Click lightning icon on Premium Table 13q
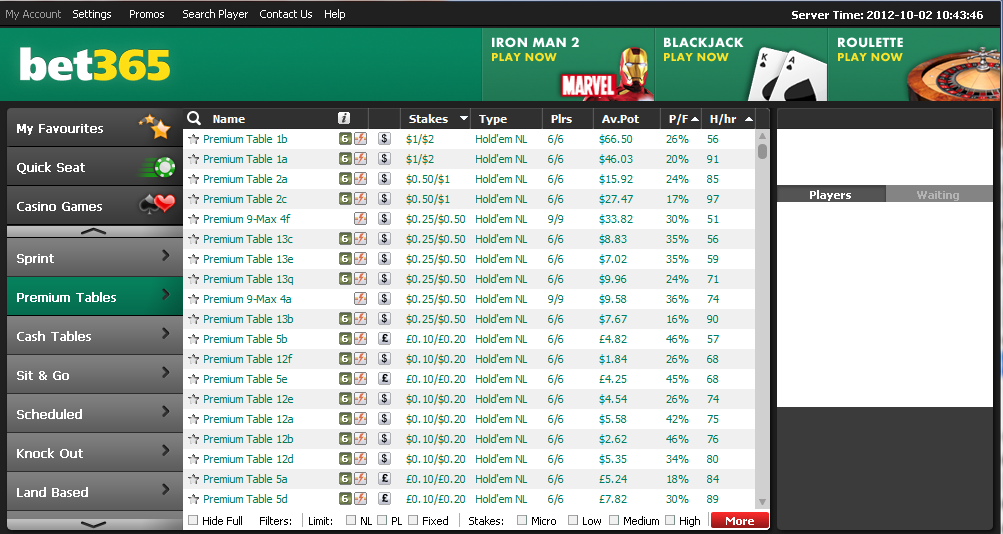Screen dimensions: 1003x534 [361, 279]
